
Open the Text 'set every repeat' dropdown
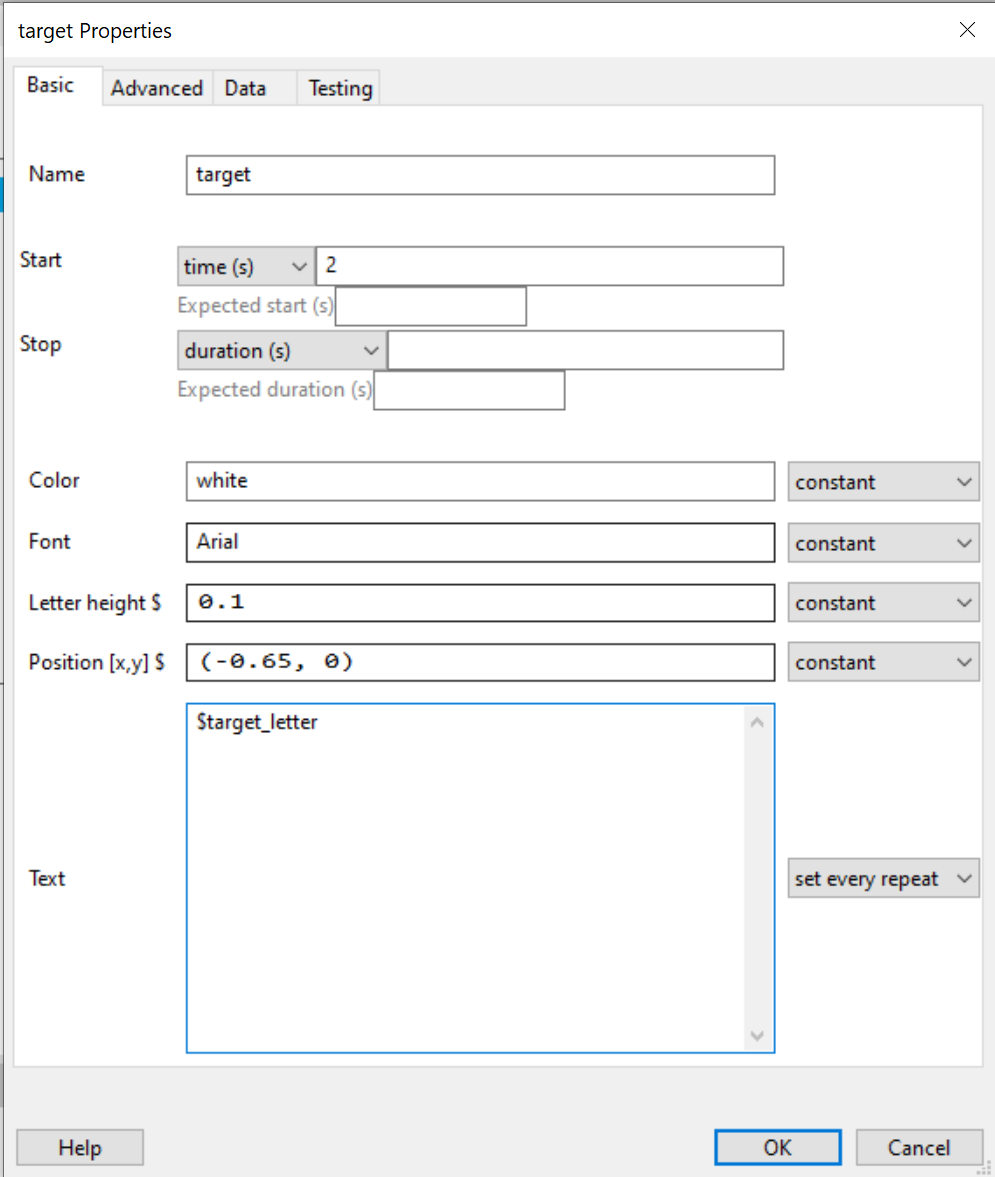tap(883, 879)
